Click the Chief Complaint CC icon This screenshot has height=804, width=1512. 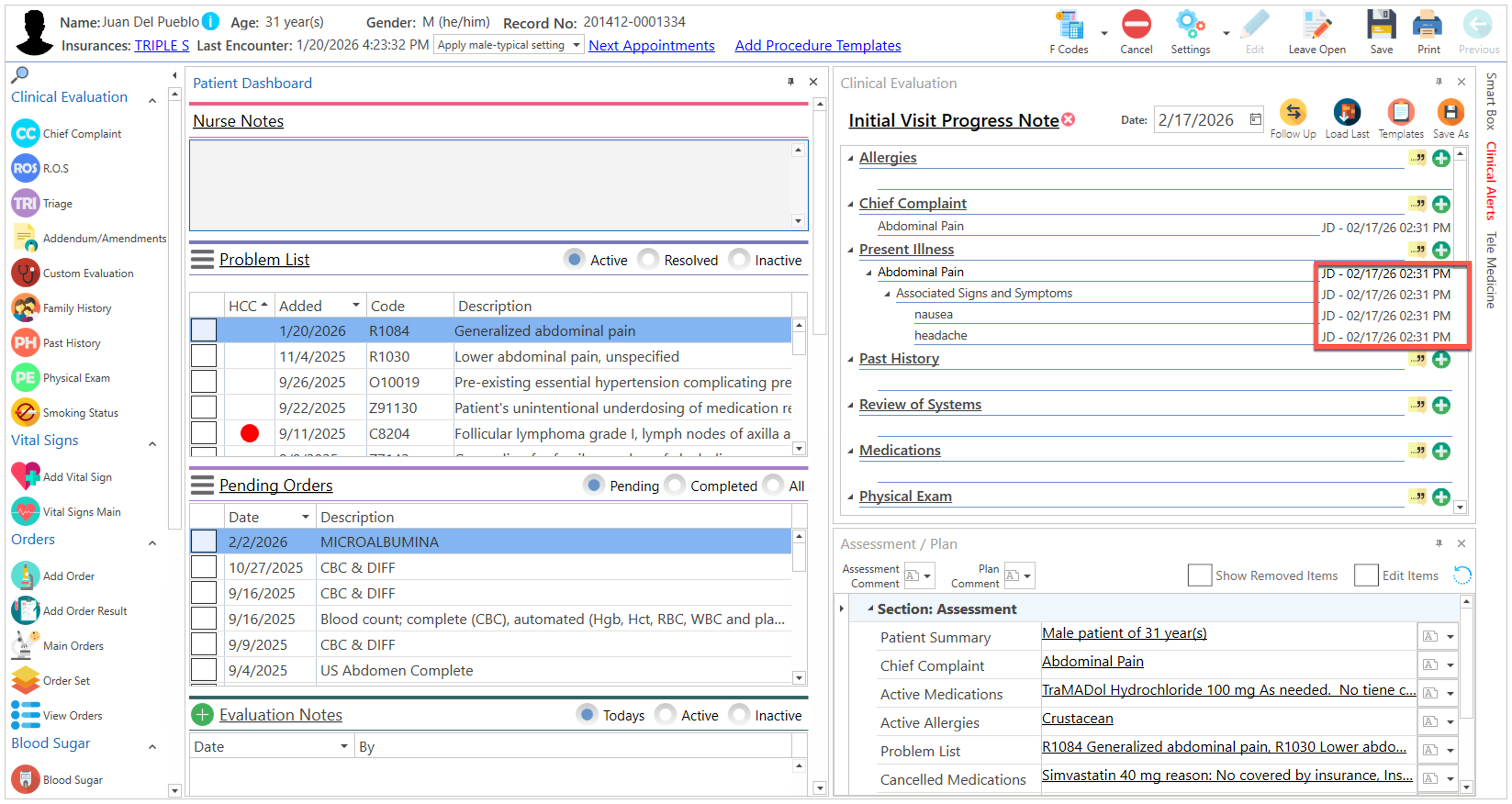[25, 134]
